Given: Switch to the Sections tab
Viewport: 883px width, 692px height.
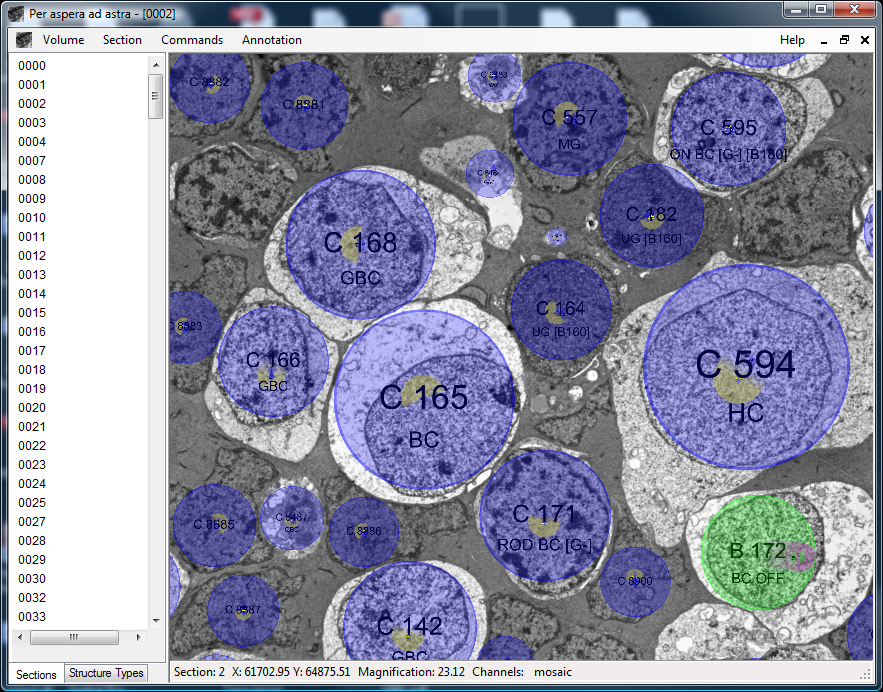Looking at the screenshot, I should tap(36, 674).
